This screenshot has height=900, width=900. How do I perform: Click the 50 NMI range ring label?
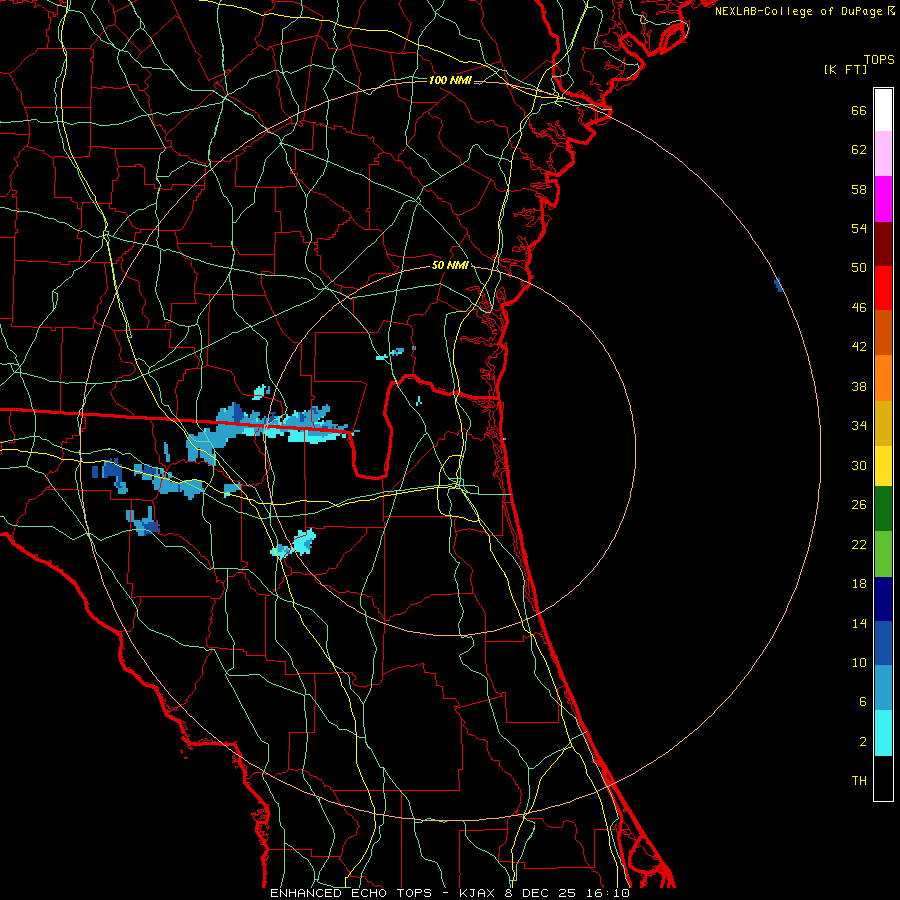click(451, 265)
